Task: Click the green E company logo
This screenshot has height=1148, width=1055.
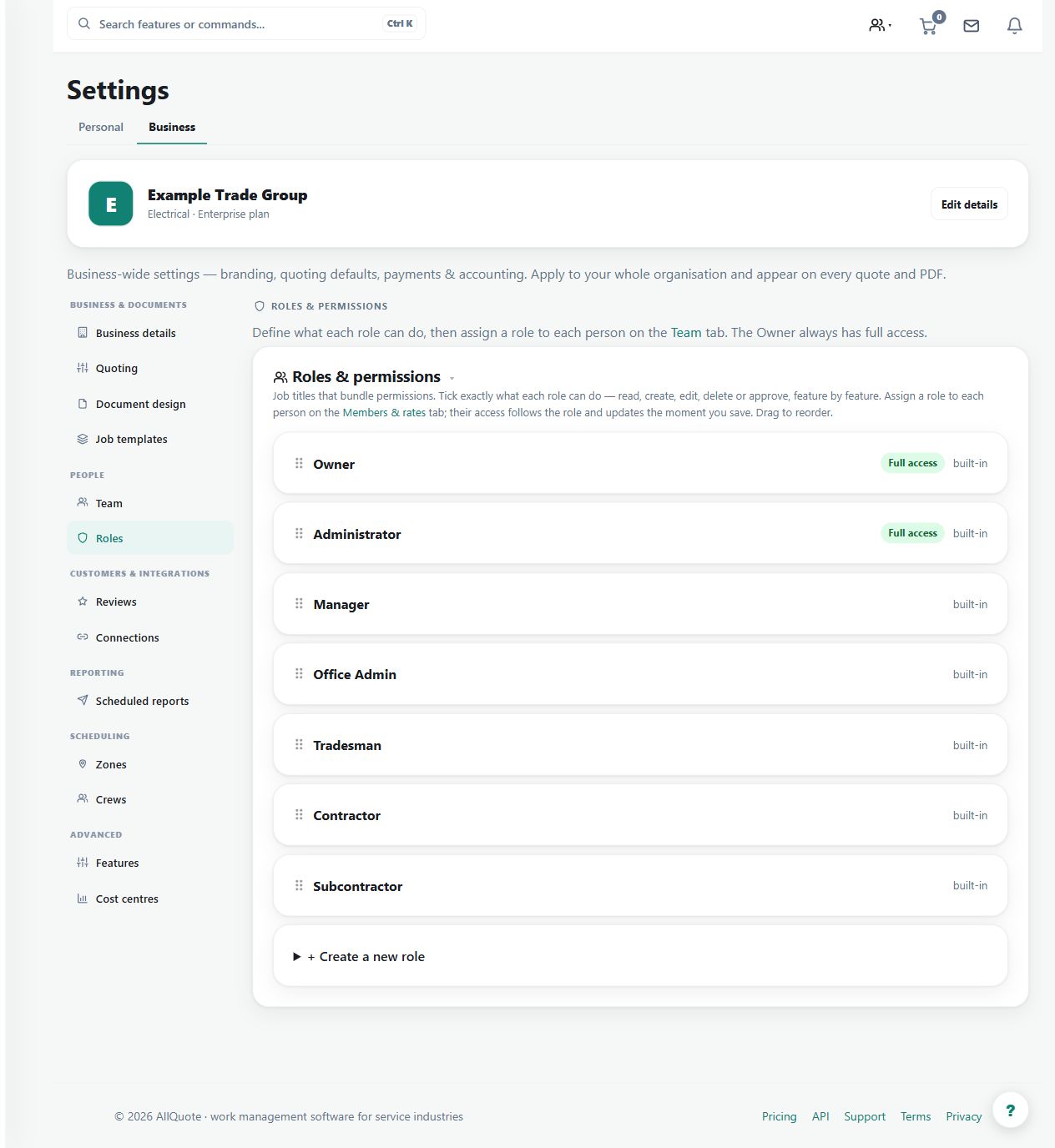Action: pyautogui.click(x=111, y=204)
